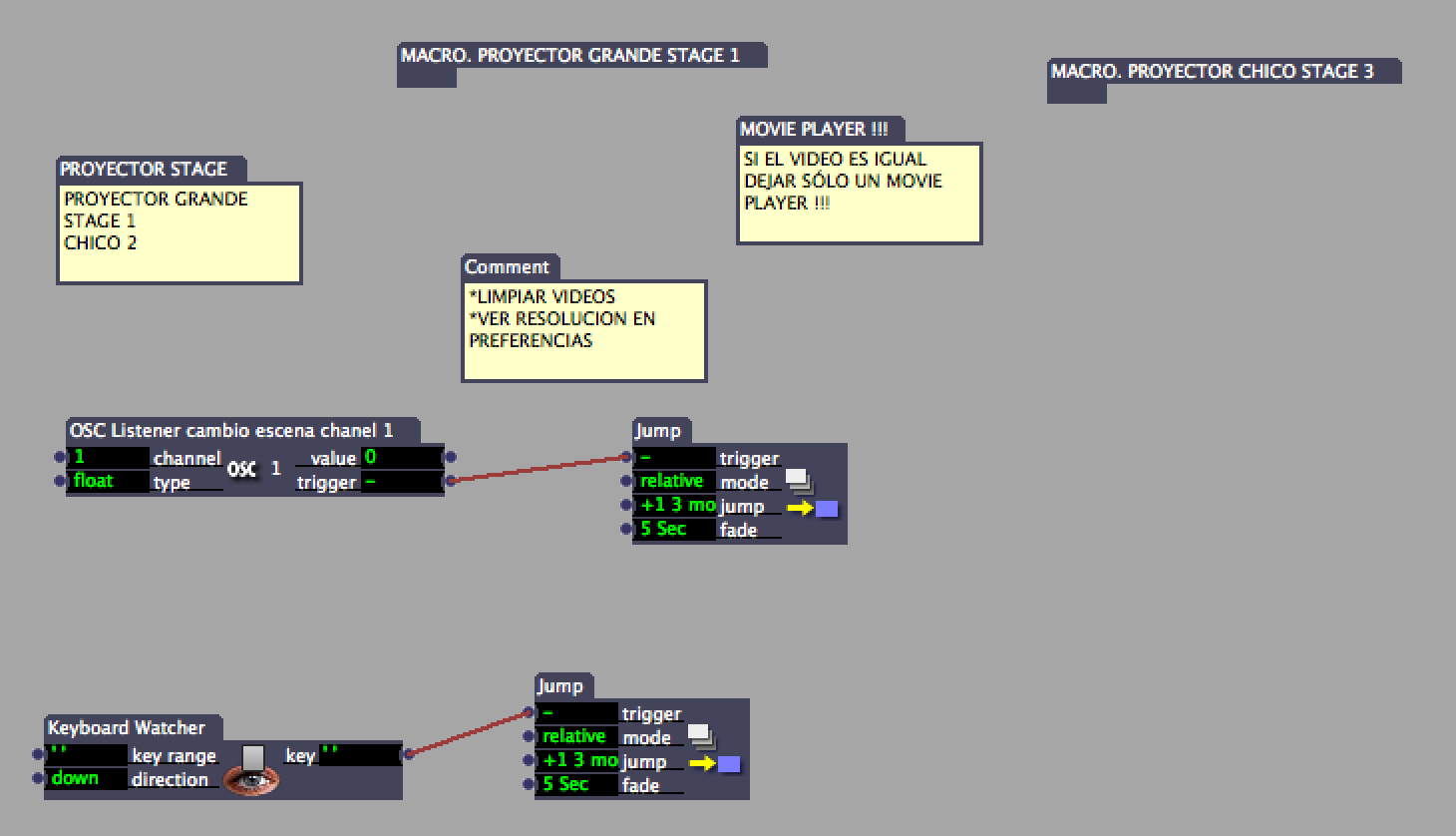Click the Keyboard Watcher key output port
1456x836 pixels.
[408, 755]
